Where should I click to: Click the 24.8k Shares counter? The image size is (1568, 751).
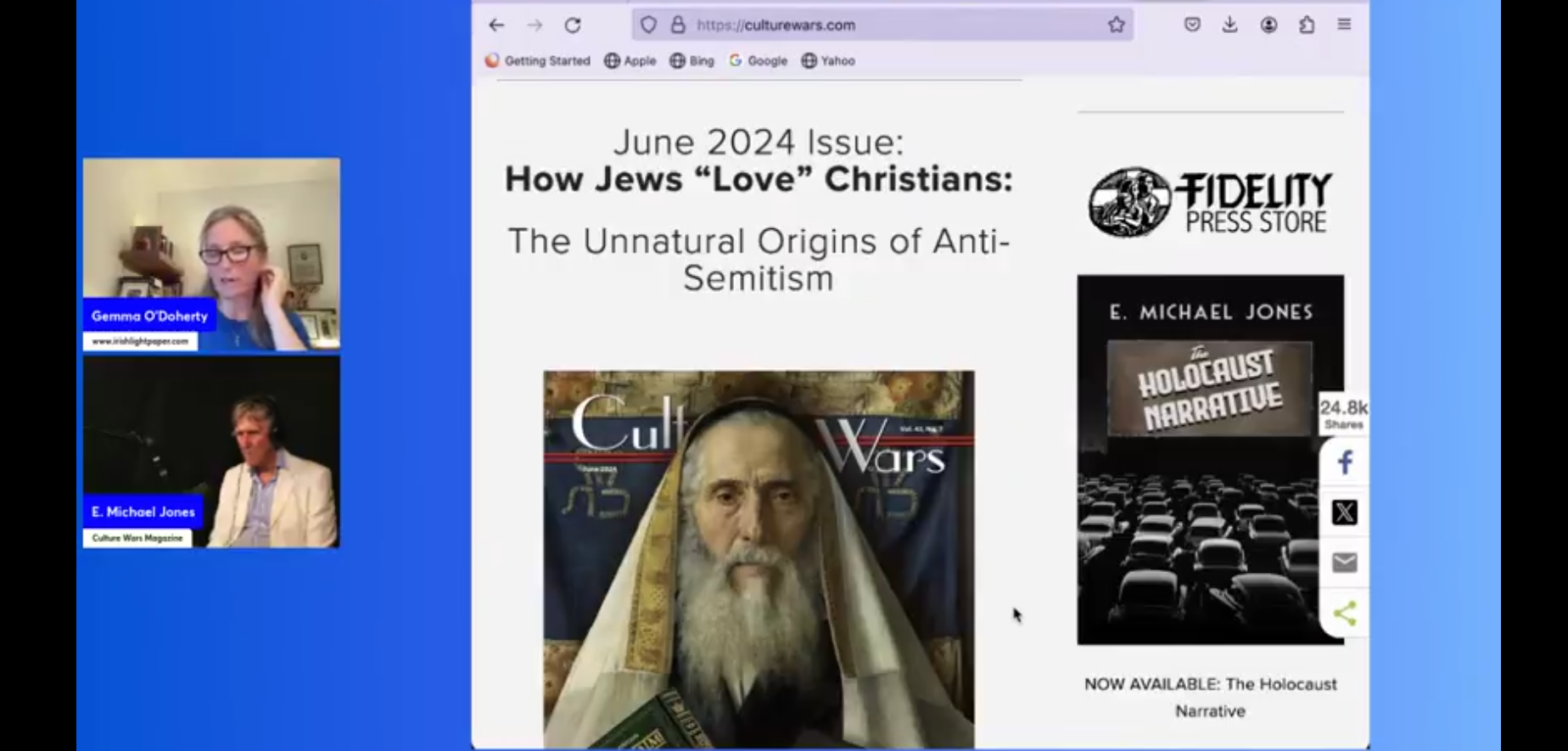pyautogui.click(x=1344, y=414)
